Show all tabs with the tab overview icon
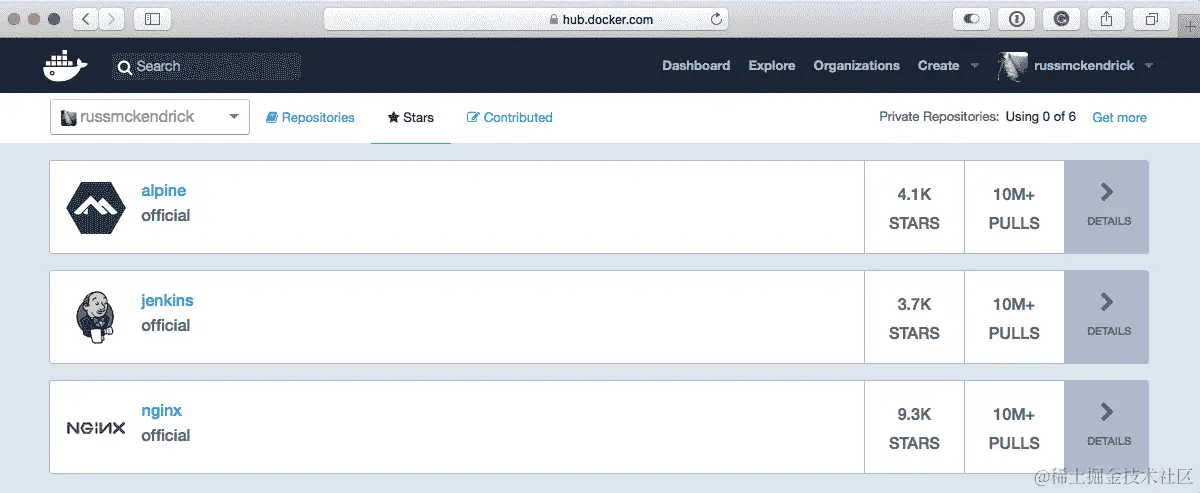Image resolution: width=1200 pixels, height=493 pixels. pos(1152,19)
